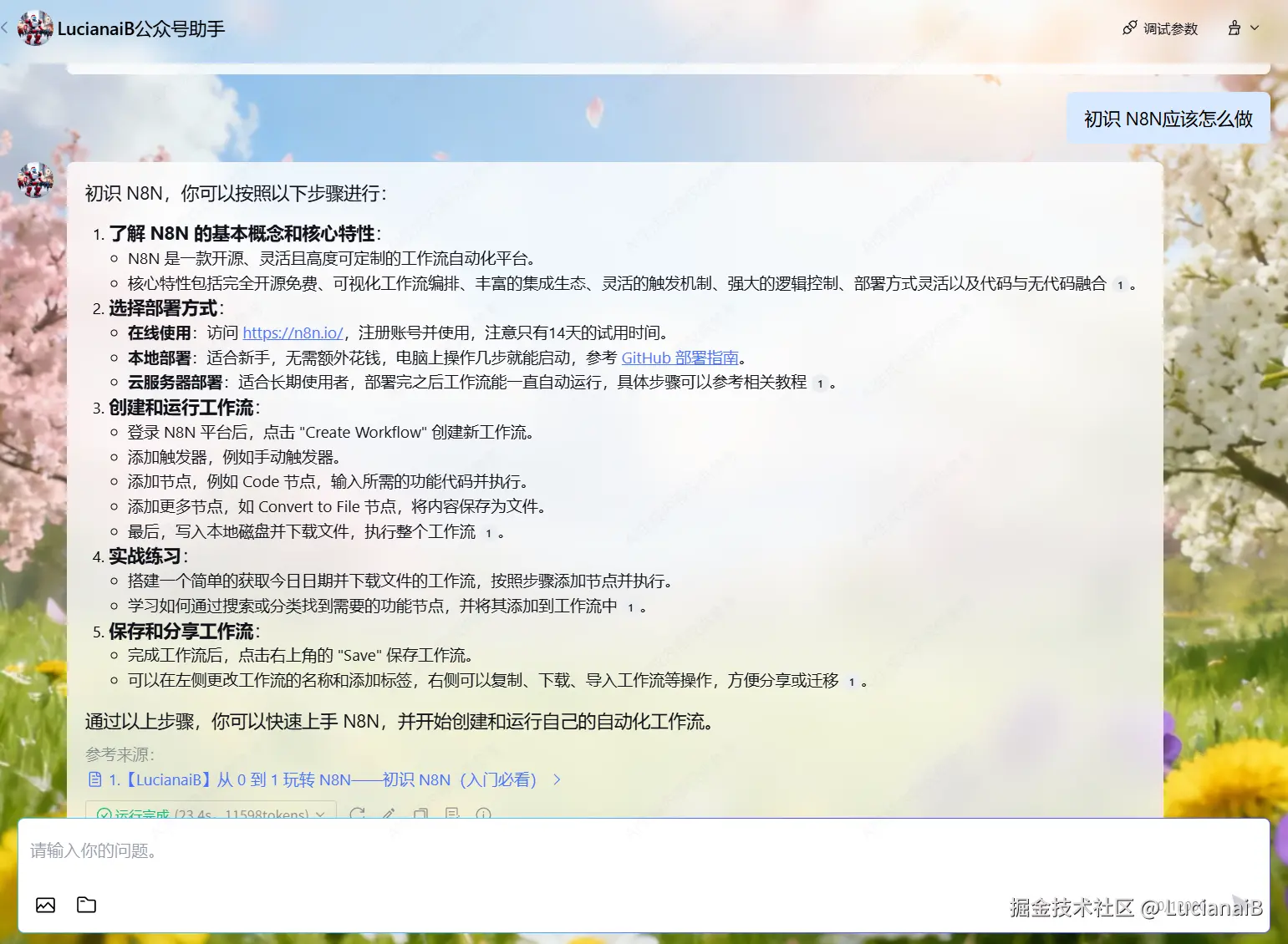Open the 调试参数 menu item

click(x=1169, y=28)
